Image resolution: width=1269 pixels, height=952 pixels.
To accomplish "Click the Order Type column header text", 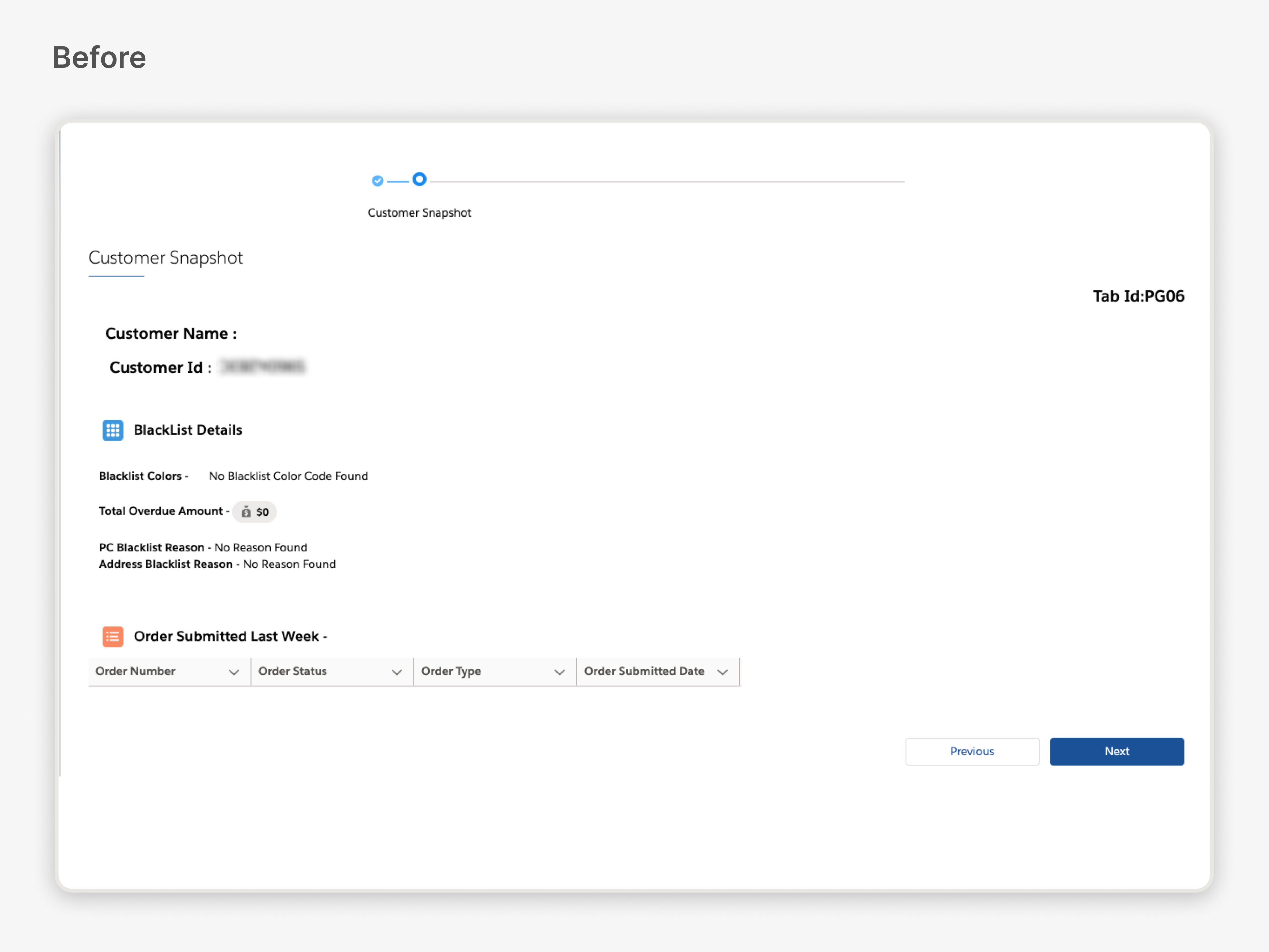I will click(451, 672).
